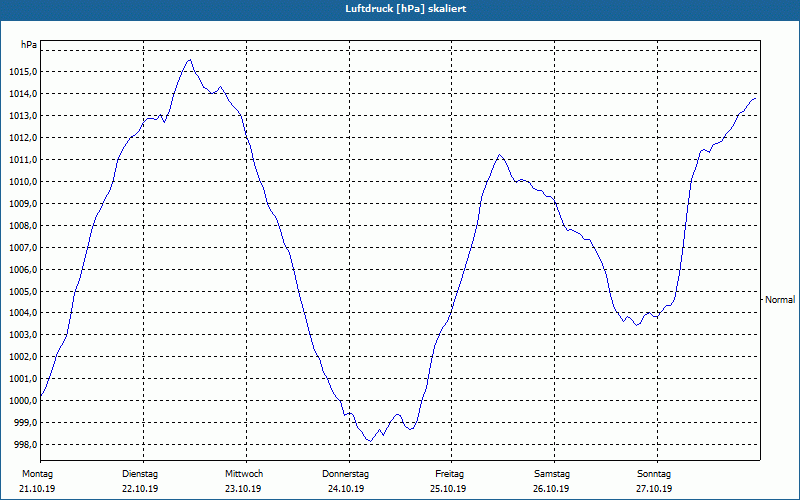Screen dimensions: 800x500
Task: Click the date 21.10.19
Action: (37, 489)
